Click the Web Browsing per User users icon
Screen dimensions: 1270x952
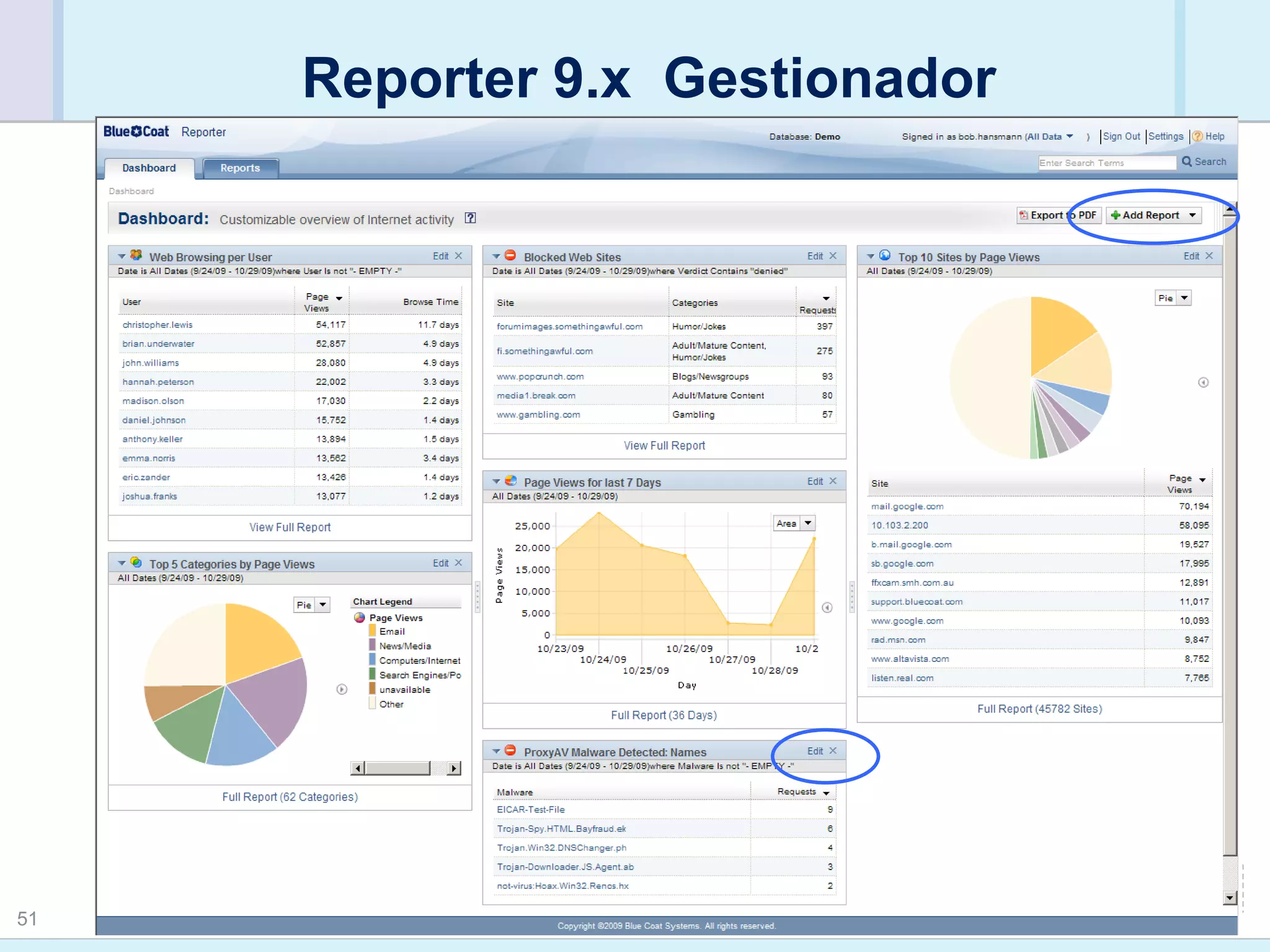[x=136, y=255]
